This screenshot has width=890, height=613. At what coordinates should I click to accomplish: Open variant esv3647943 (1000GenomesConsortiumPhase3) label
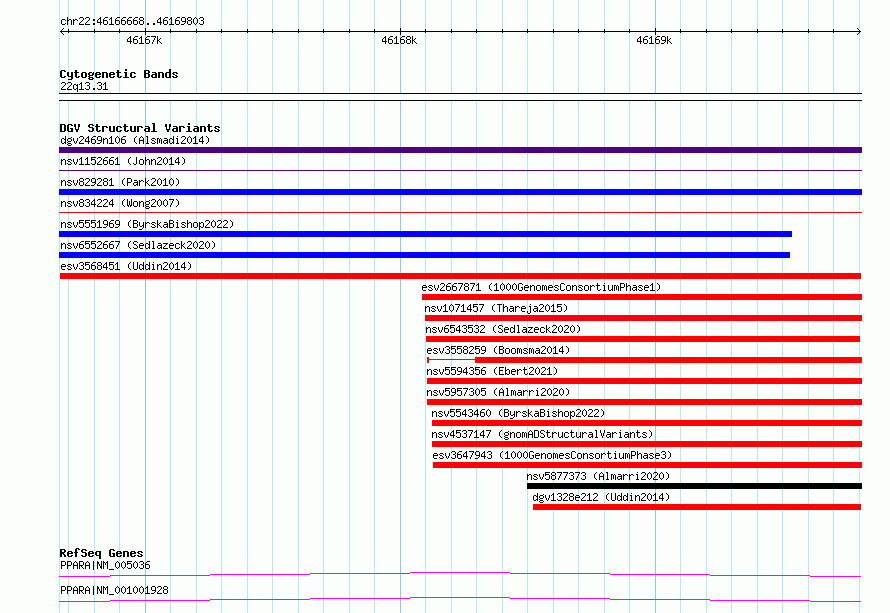[x=552, y=455]
